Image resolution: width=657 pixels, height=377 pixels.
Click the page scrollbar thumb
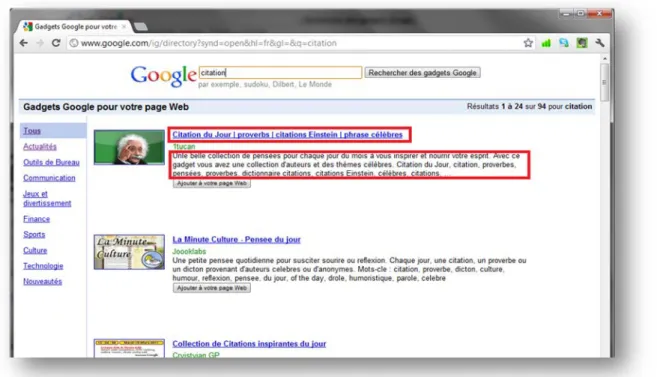pyautogui.click(x=604, y=83)
